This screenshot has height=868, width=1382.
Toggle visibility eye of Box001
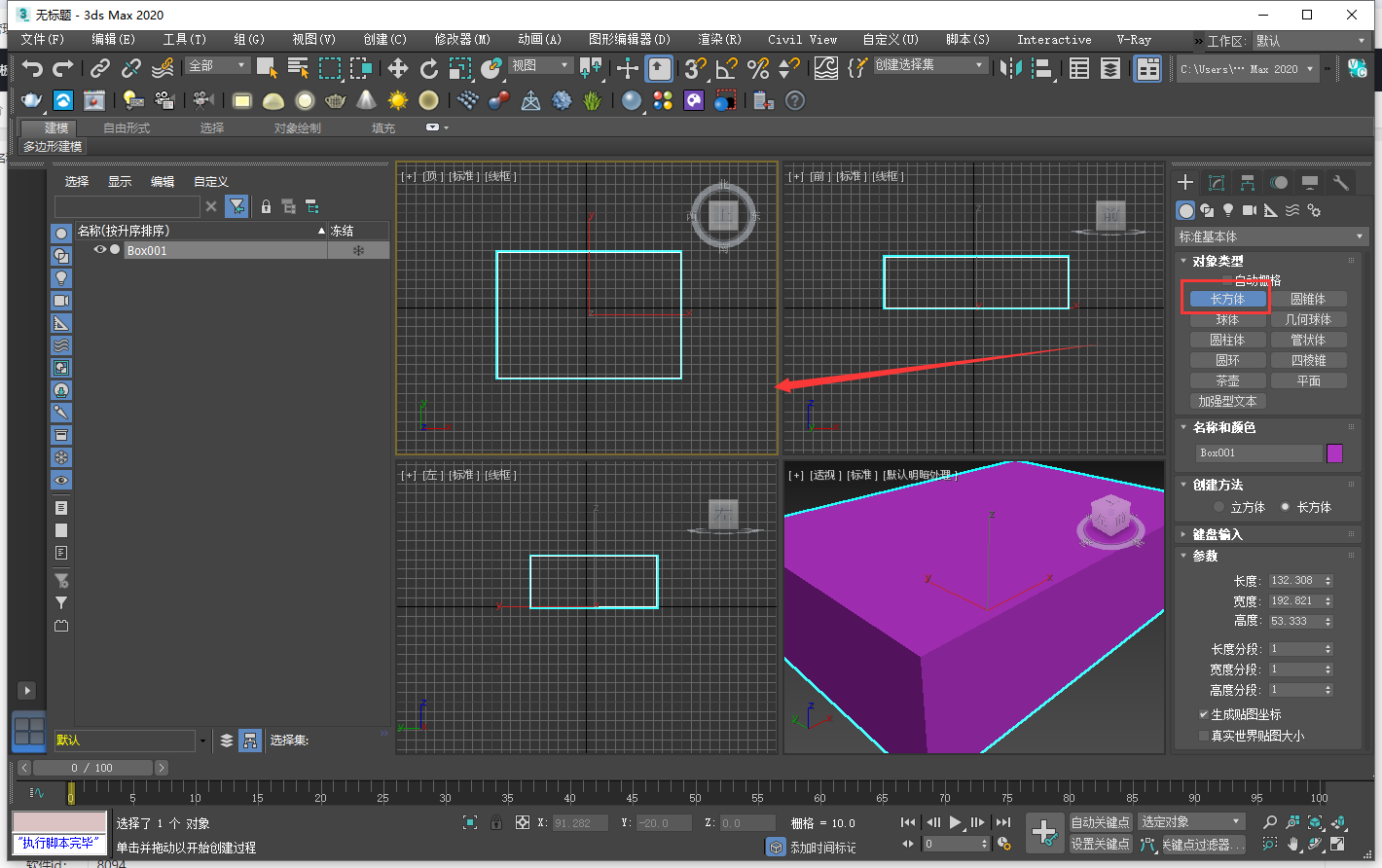tap(99, 250)
